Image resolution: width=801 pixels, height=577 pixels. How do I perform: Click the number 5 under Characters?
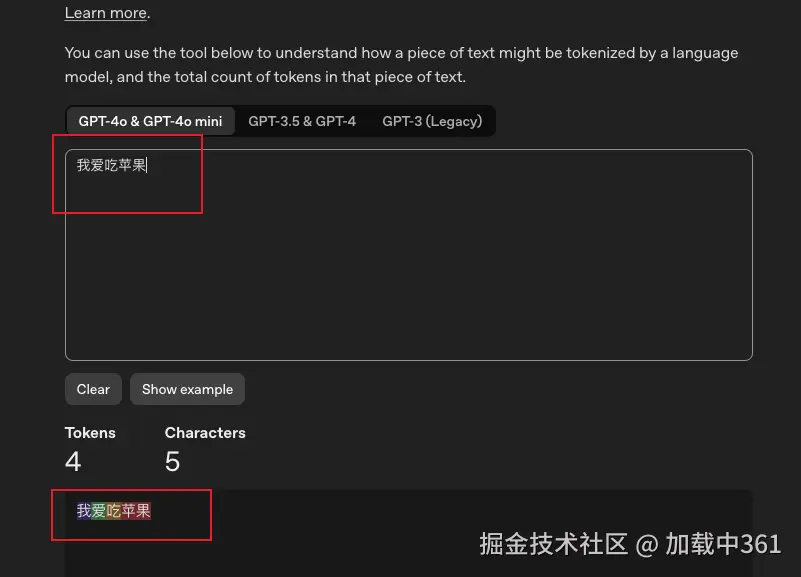coord(172,461)
